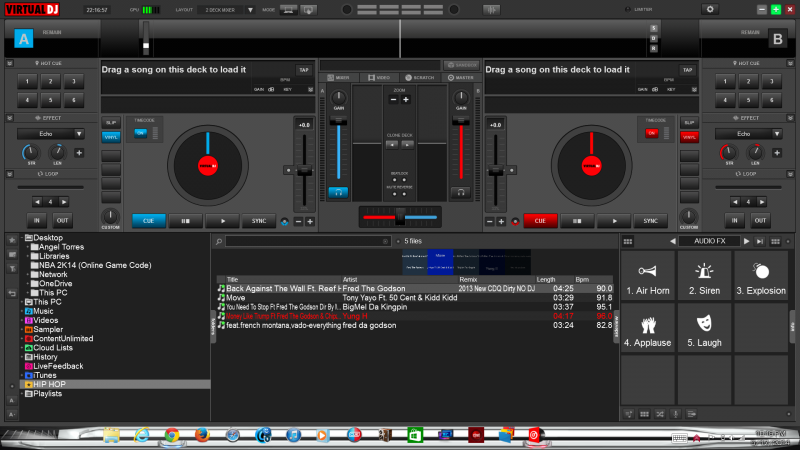Click the favorites star icon in browser sidebar
This screenshot has width=800, height=450.
tap(12, 240)
